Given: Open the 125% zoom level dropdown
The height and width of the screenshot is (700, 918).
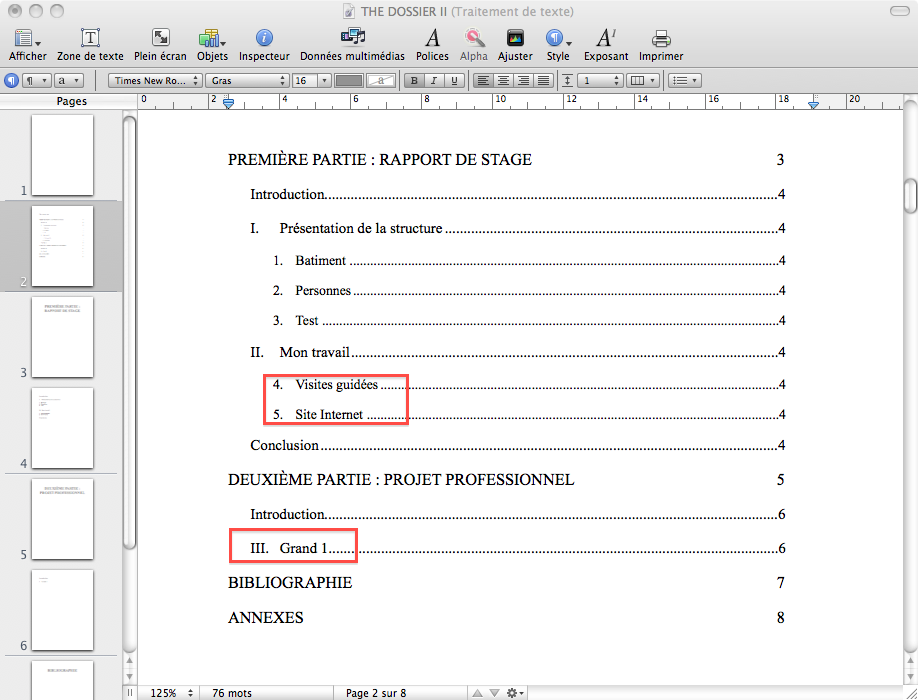Looking at the screenshot, I should pyautogui.click(x=168, y=692).
